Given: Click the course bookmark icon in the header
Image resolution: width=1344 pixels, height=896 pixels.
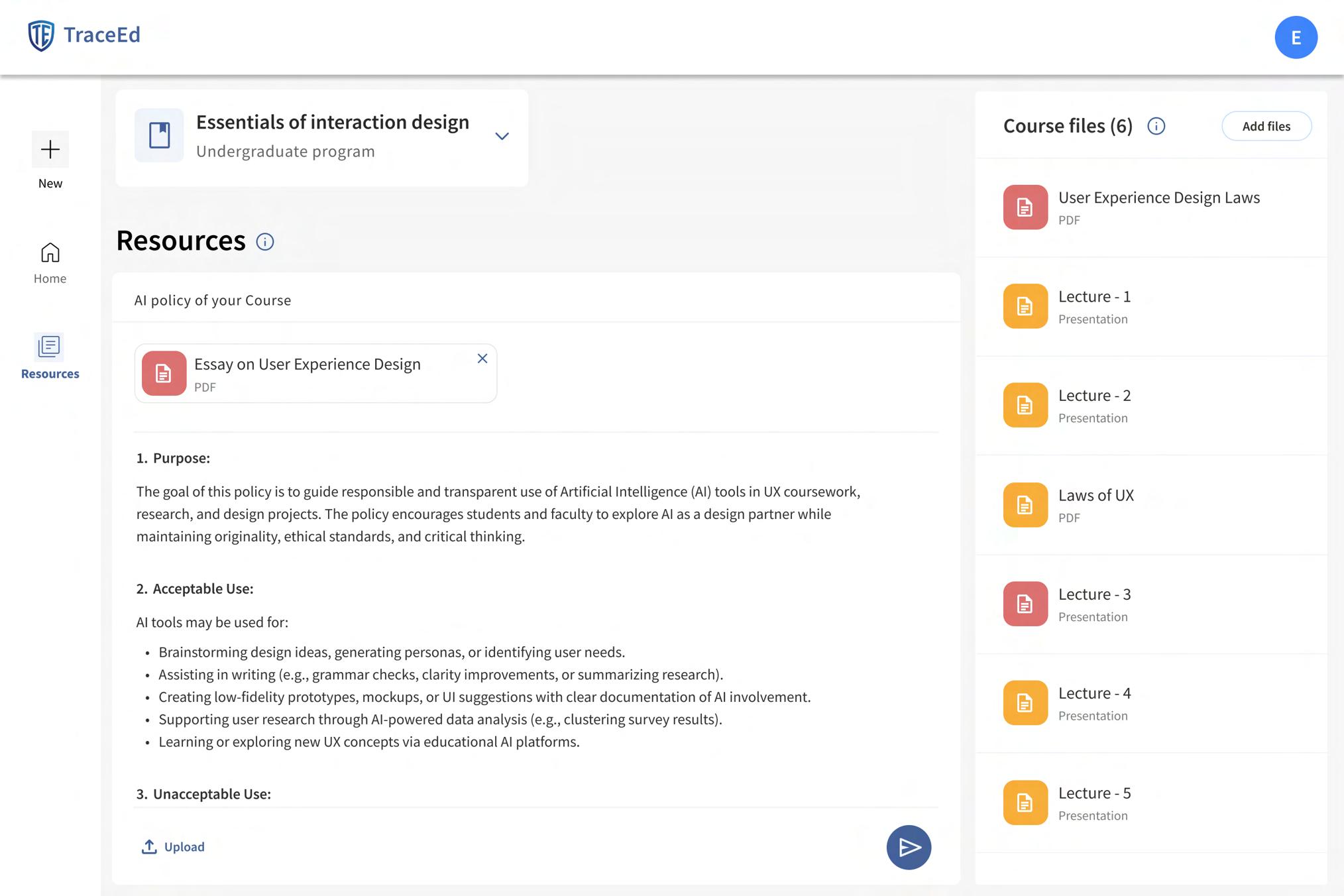Looking at the screenshot, I should pyautogui.click(x=159, y=135).
